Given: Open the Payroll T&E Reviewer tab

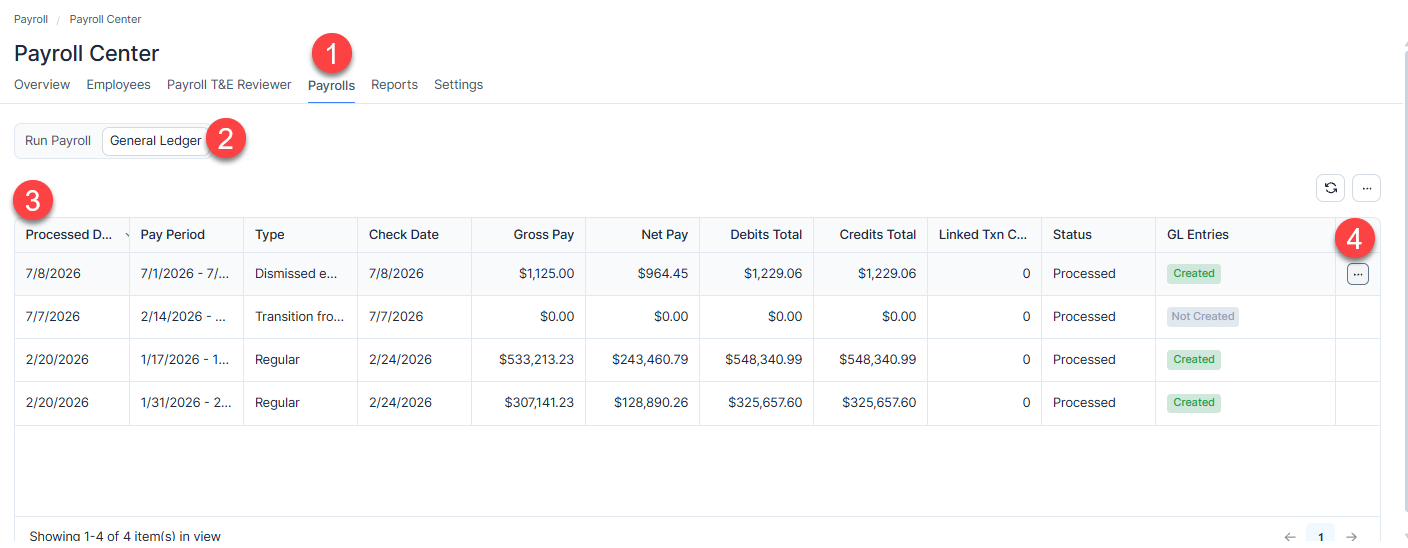Looking at the screenshot, I should [x=229, y=85].
